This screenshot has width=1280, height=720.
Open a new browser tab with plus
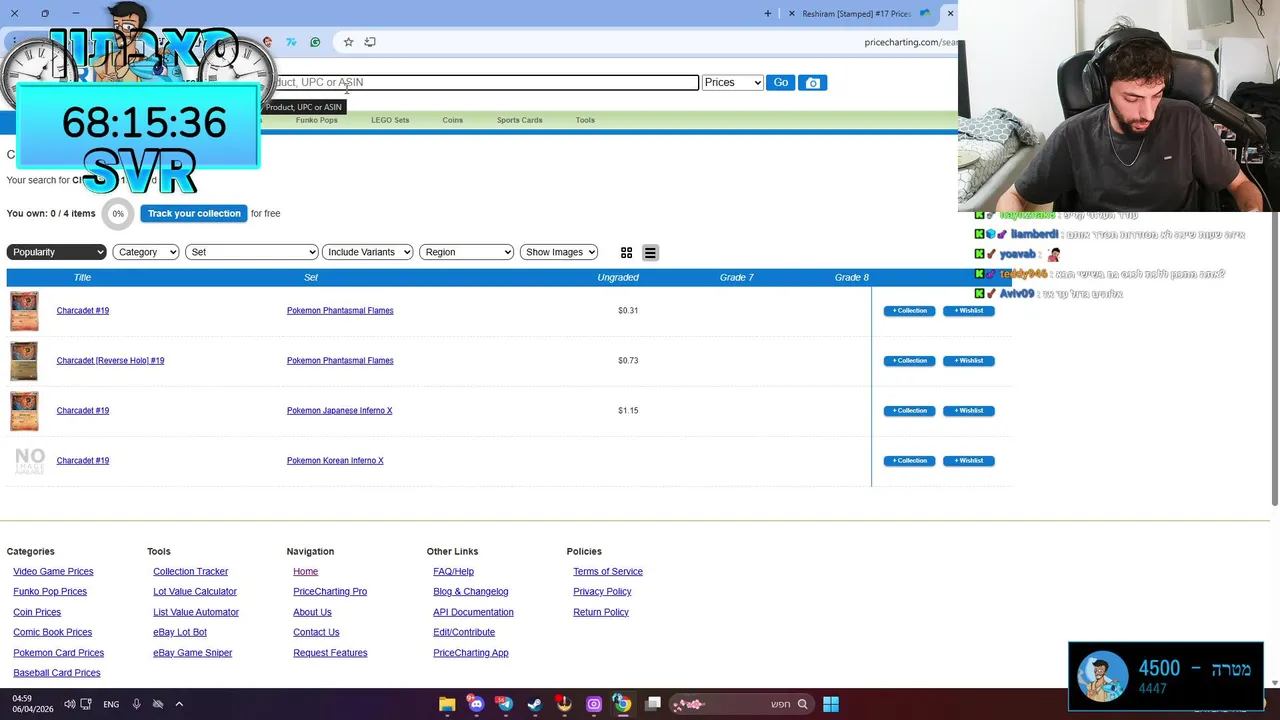[x=768, y=14]
